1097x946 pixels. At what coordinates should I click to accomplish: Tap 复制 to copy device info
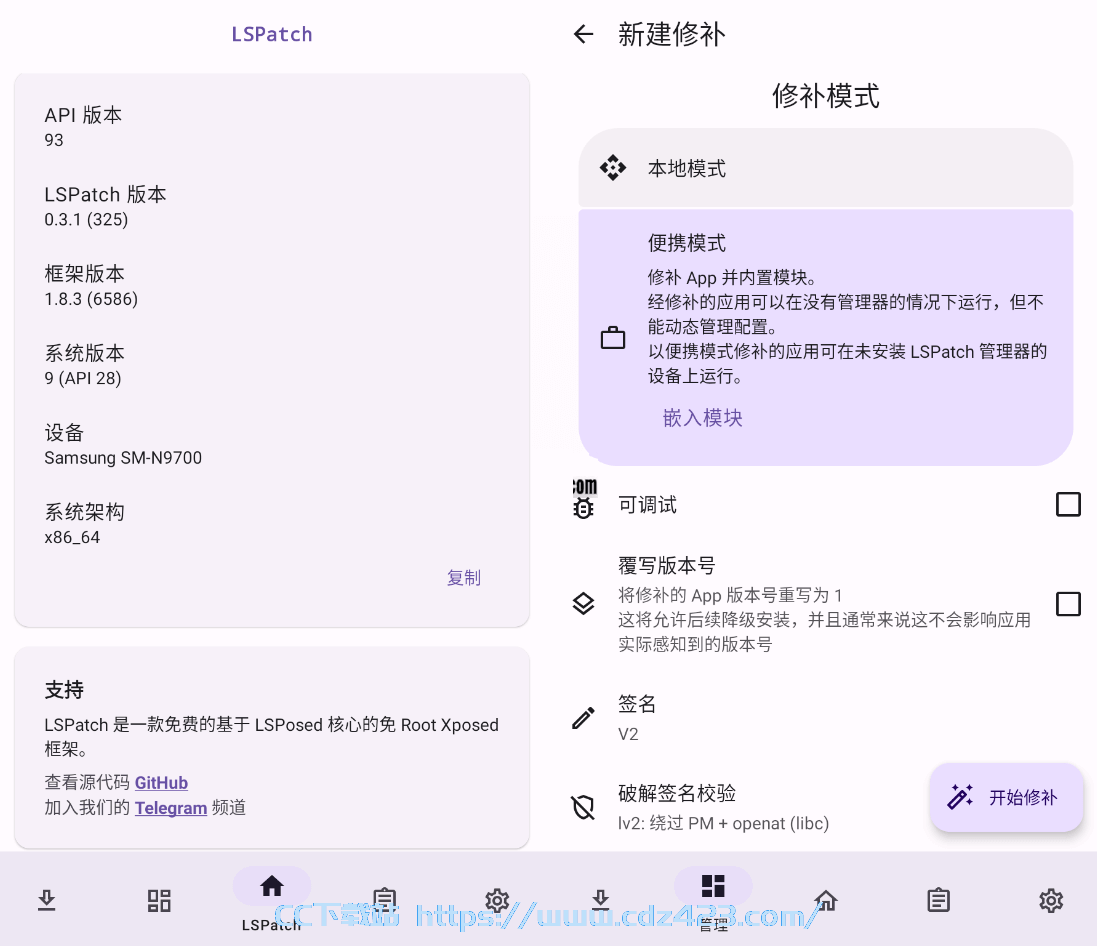tap(464, 577)
